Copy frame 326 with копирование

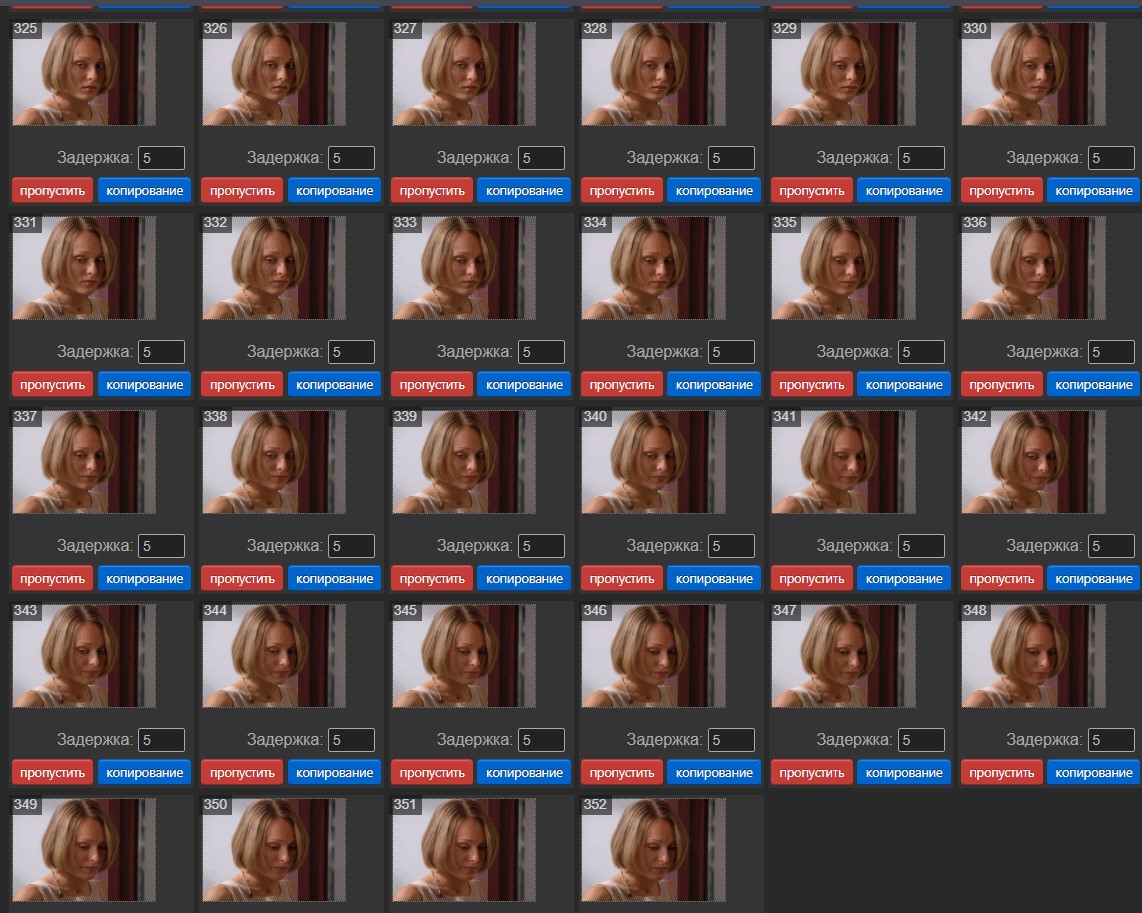334,191
